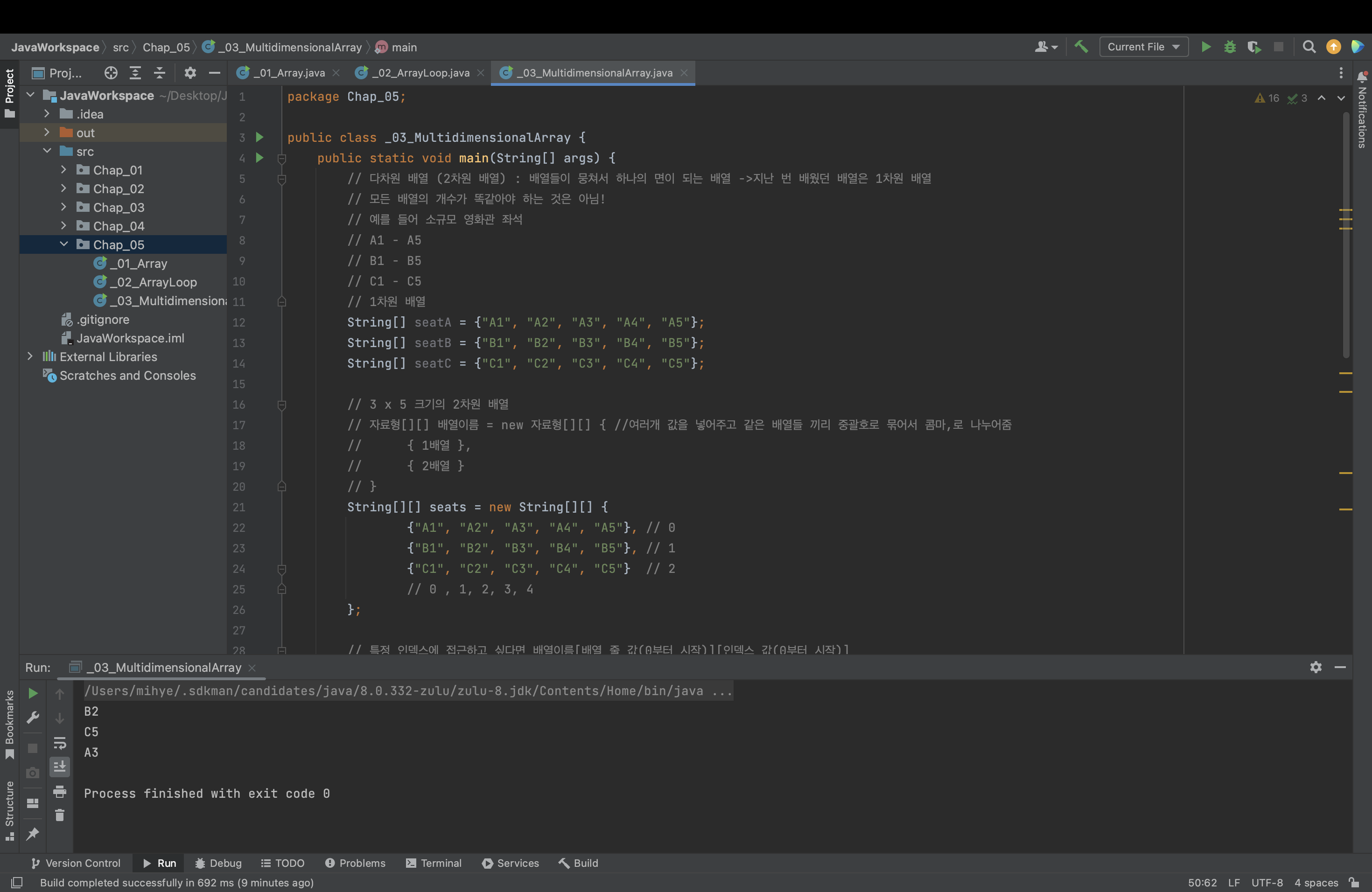1372x892 pixels.
Task: Open Search Everywhere magnifier icon
Action: (1309, 47)
